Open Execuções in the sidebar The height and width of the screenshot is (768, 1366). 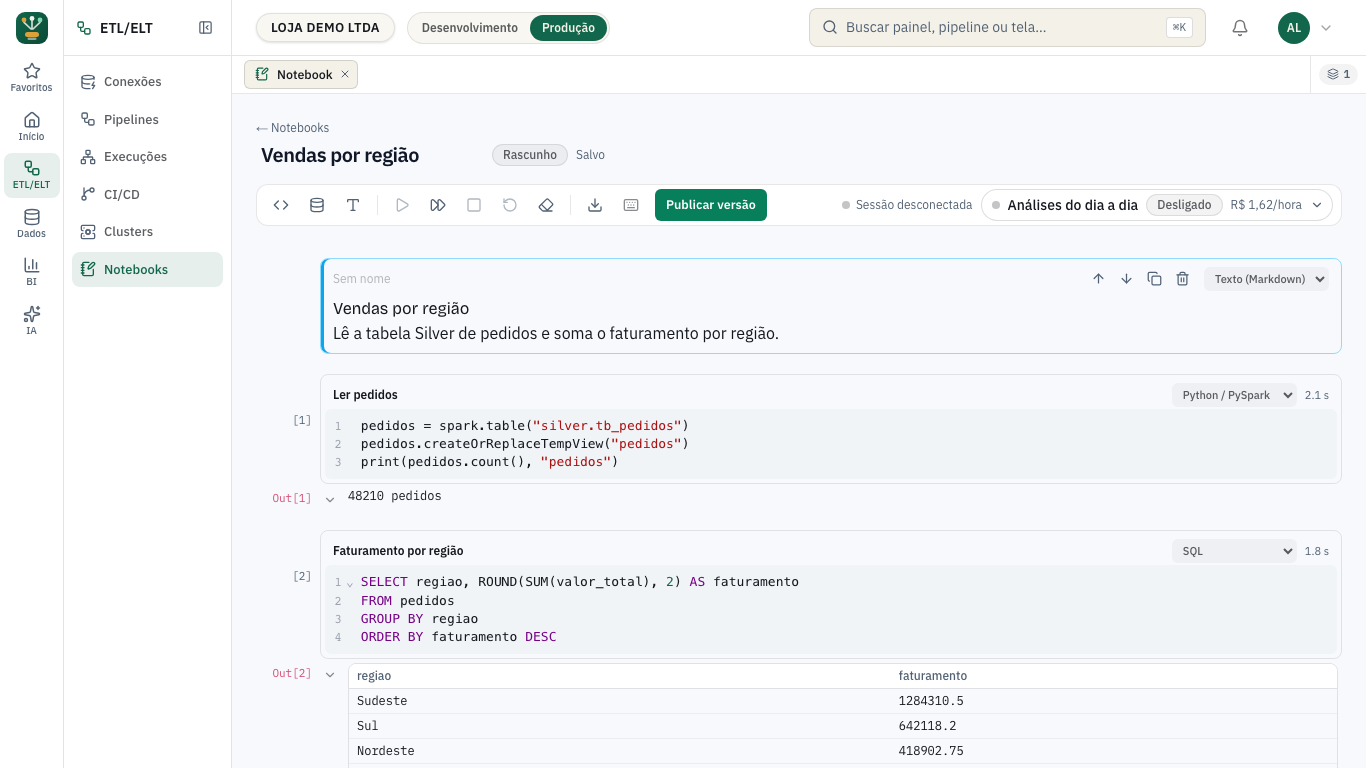pos(147,157)
